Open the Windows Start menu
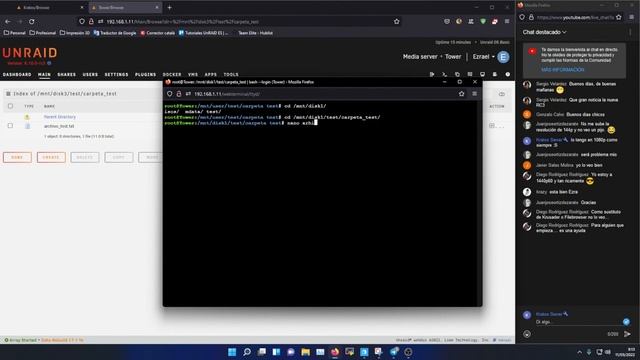 point(232,352)
